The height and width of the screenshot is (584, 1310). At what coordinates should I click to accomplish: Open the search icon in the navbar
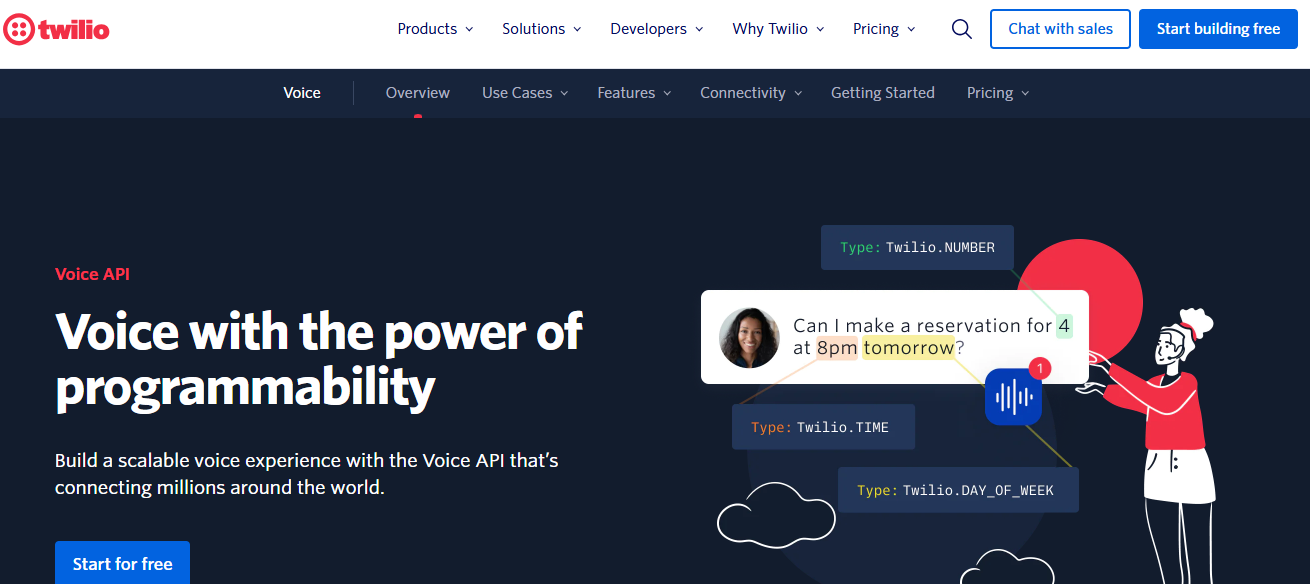[x=961, y=29]
